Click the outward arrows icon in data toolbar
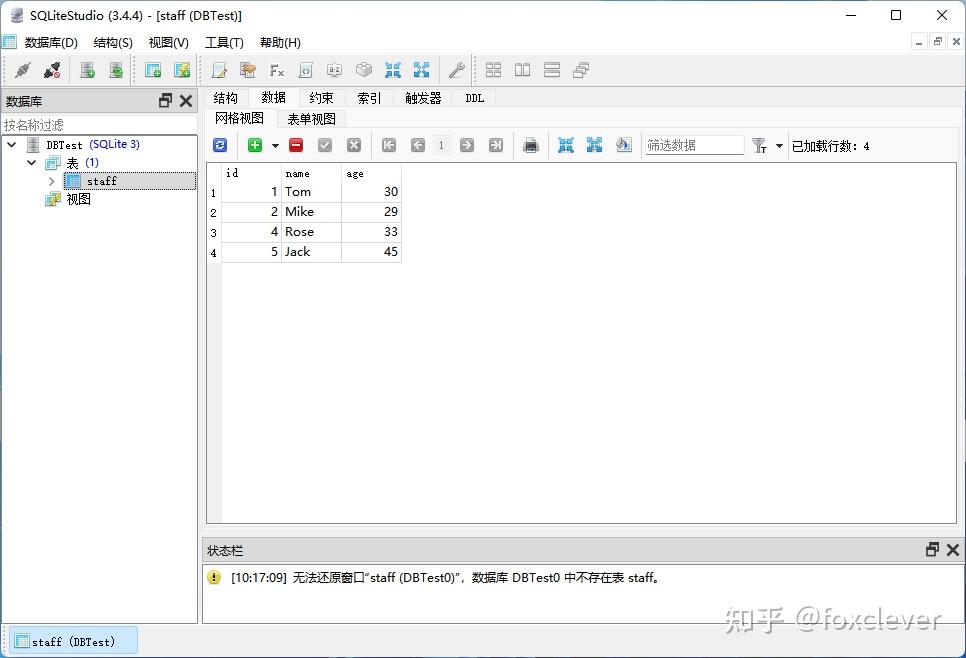 (x=595, y=145)
